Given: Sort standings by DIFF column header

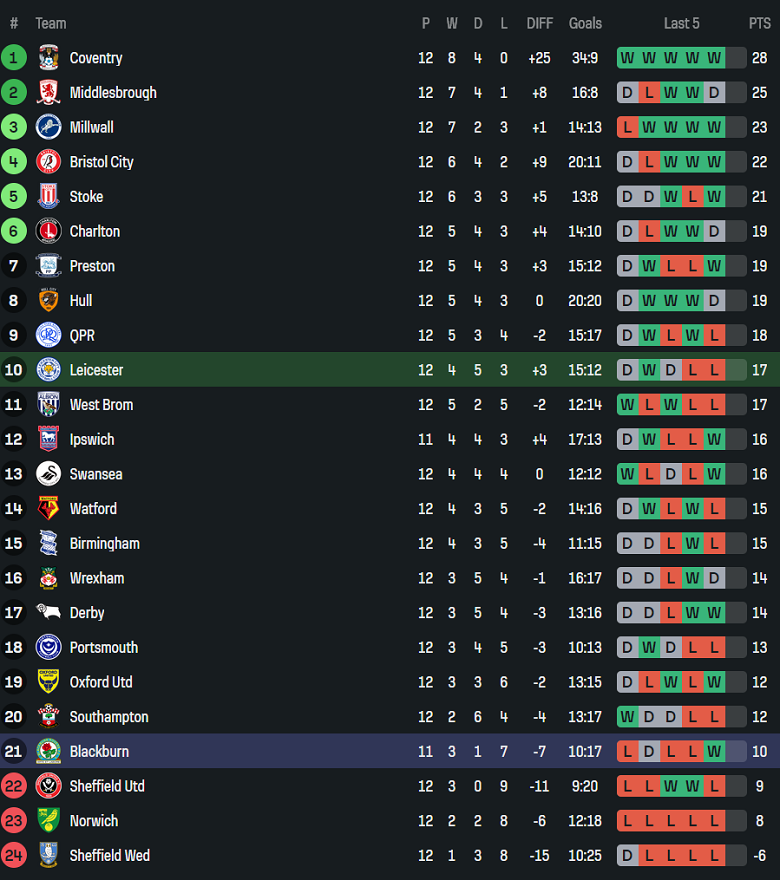Looking at the screenshot, I should 539,23.
